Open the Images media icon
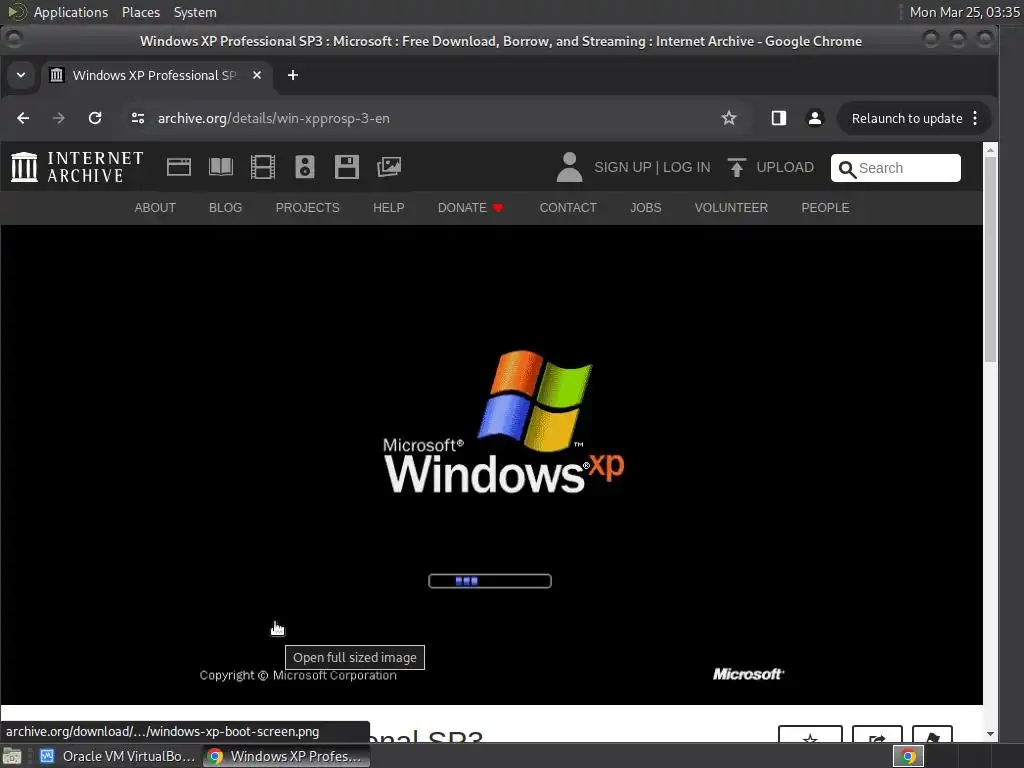This screenshot has width=1024, height=768. click(389, 167)
